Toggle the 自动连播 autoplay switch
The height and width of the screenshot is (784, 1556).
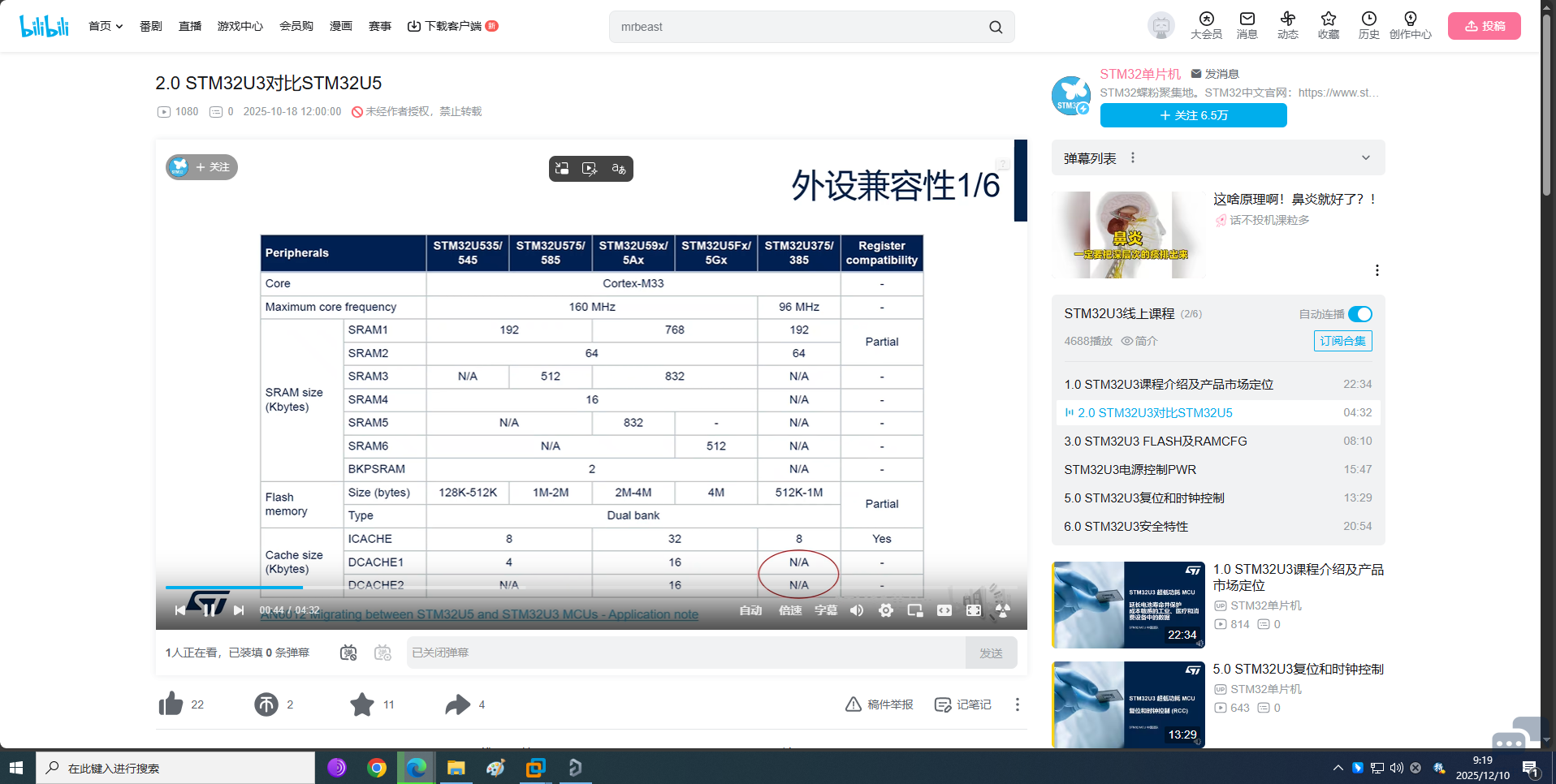pyautogui.click(x=1359, y=314)
